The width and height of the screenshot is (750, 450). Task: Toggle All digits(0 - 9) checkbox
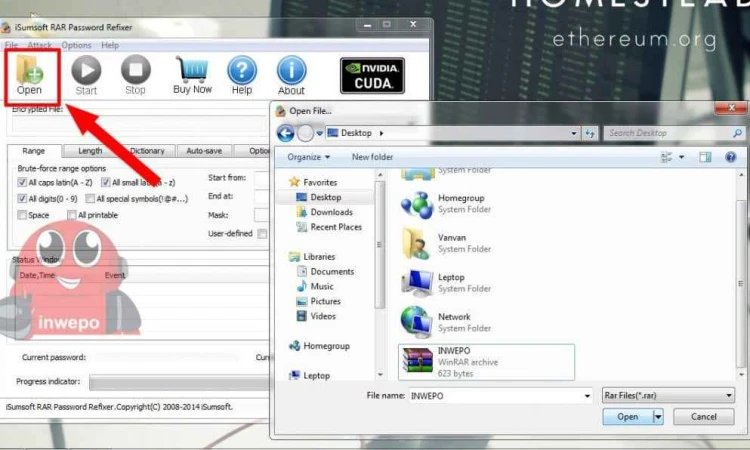click(22, 198)
